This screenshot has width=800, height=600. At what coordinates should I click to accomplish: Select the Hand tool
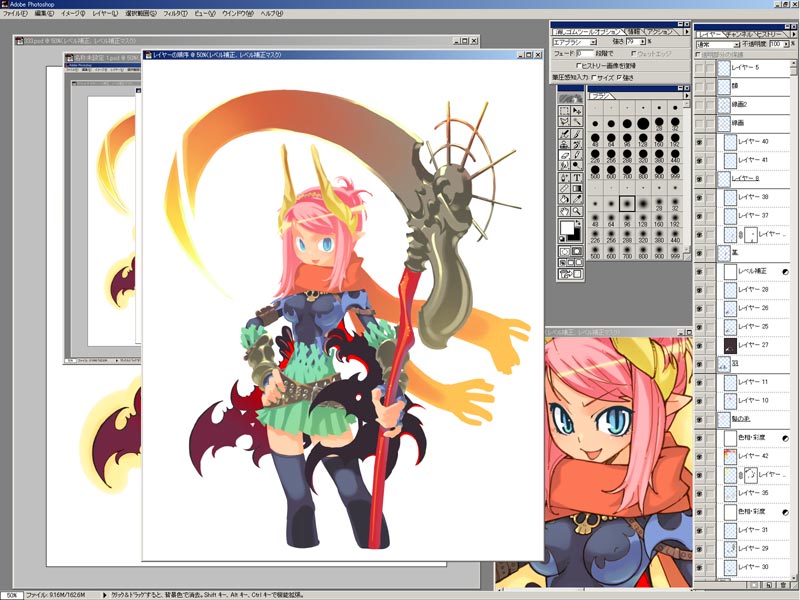point(564,211)
